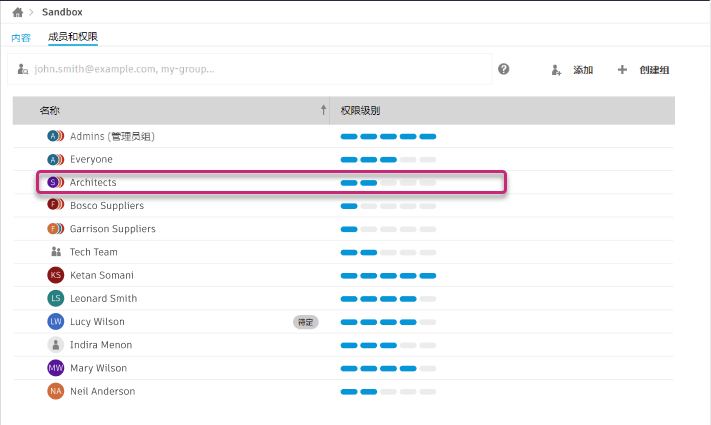Toggle the sort arrow in 名称 column
711x425 pixels.
tap(323, 110)
